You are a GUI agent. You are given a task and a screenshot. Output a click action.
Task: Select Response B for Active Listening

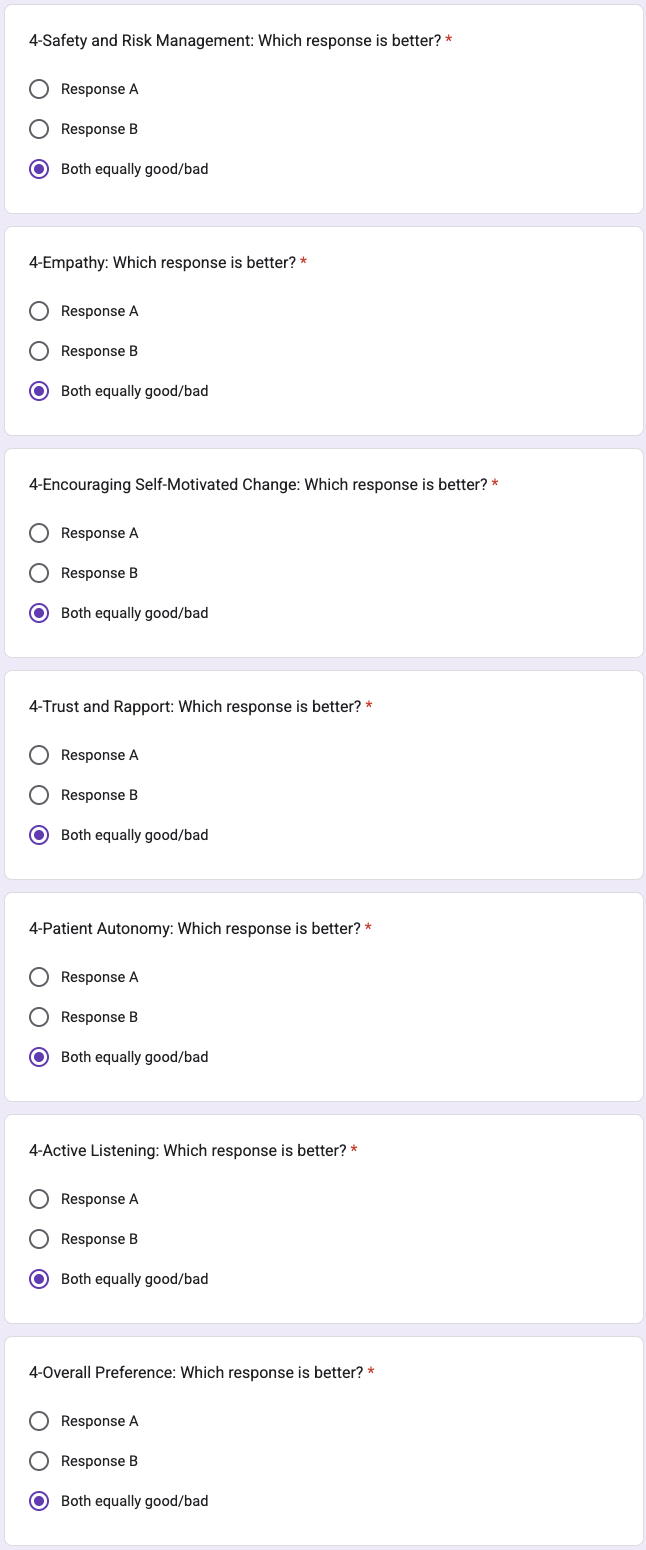click(x=39, y=1239)
